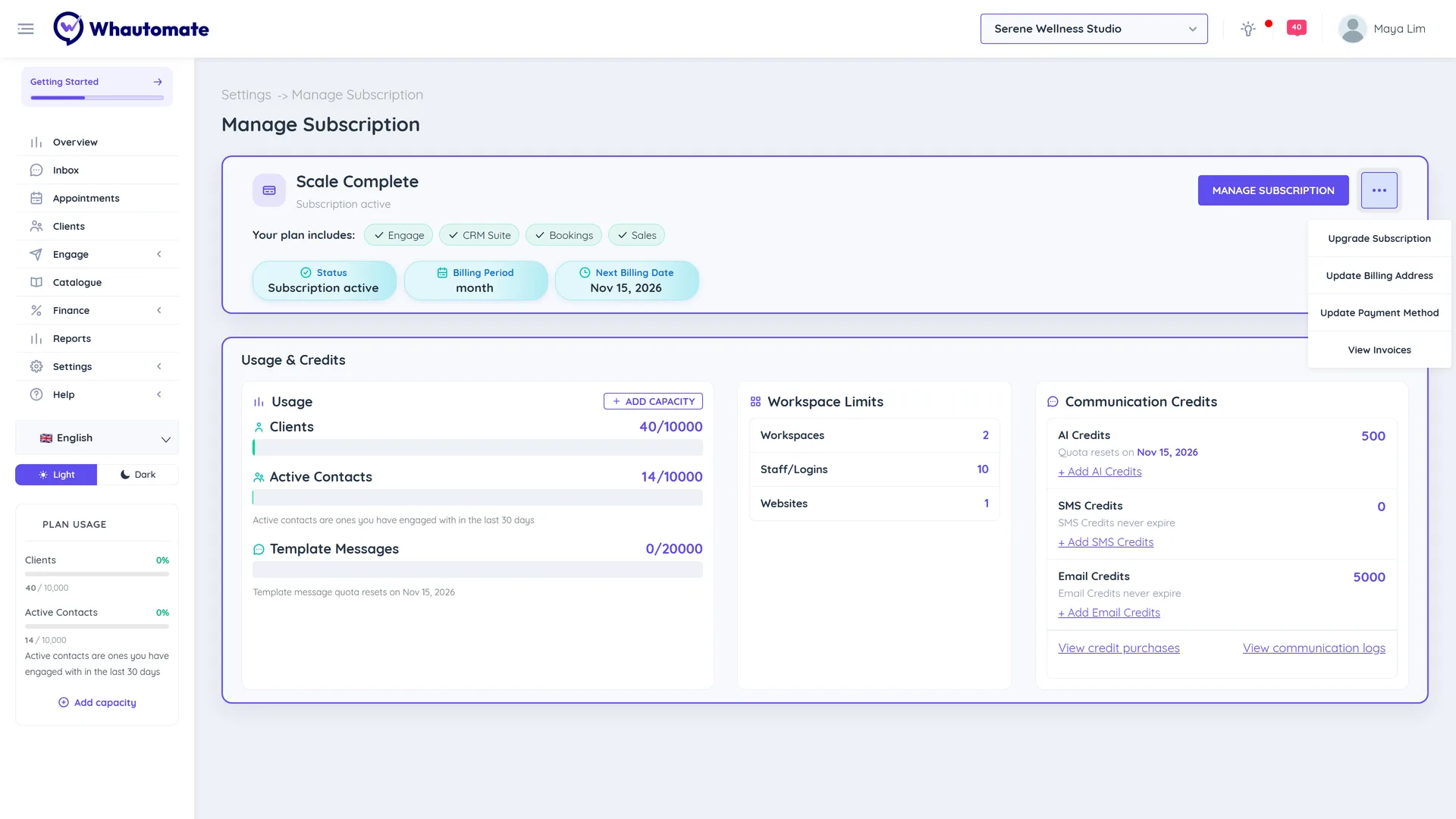Click Maya Lim's profile avatar
The height and width of the screenshot is (819, 1456).
click(x=1352, y=29)
